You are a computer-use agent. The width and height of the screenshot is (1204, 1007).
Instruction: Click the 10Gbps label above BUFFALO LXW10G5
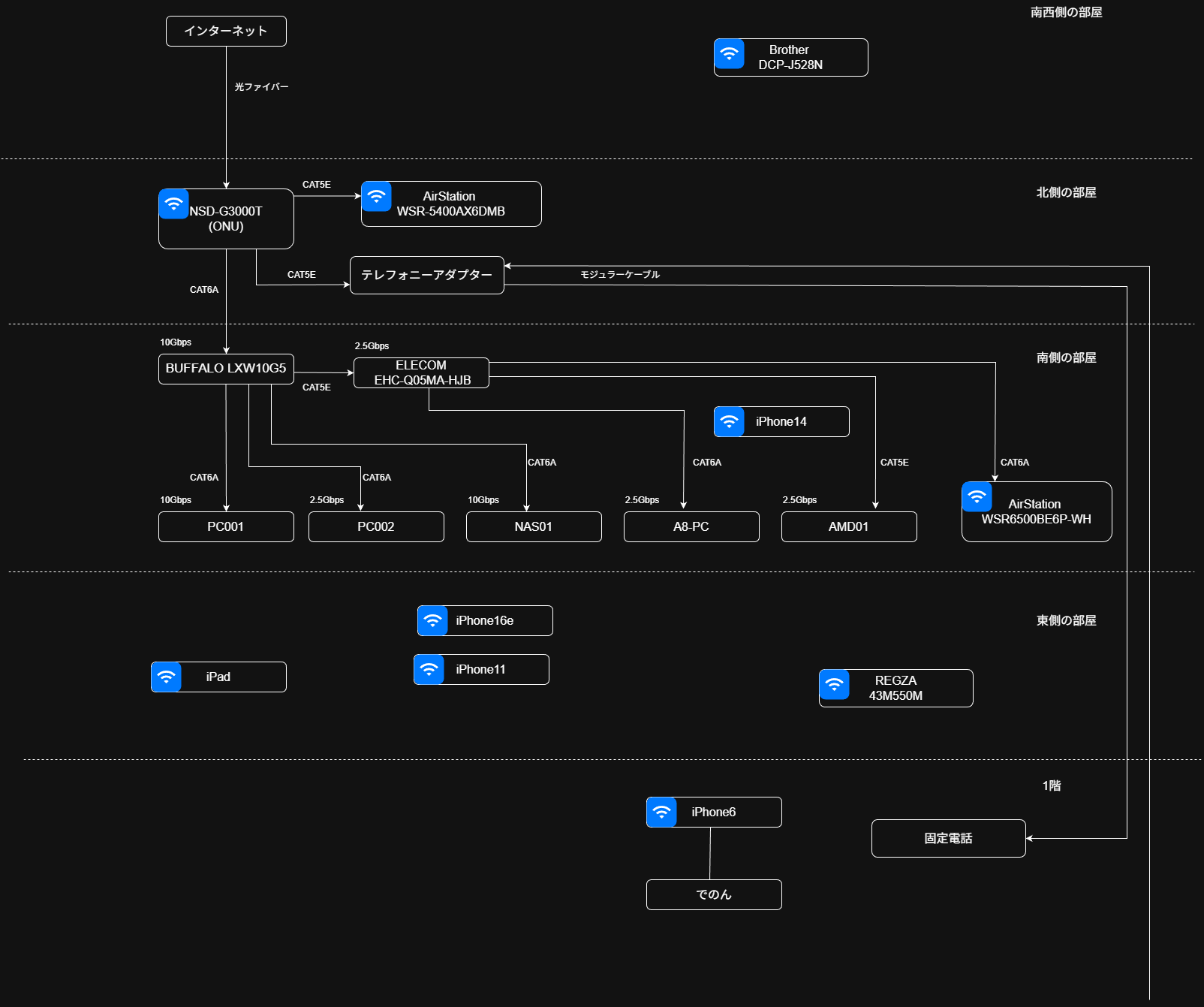[x=176, y=342]
